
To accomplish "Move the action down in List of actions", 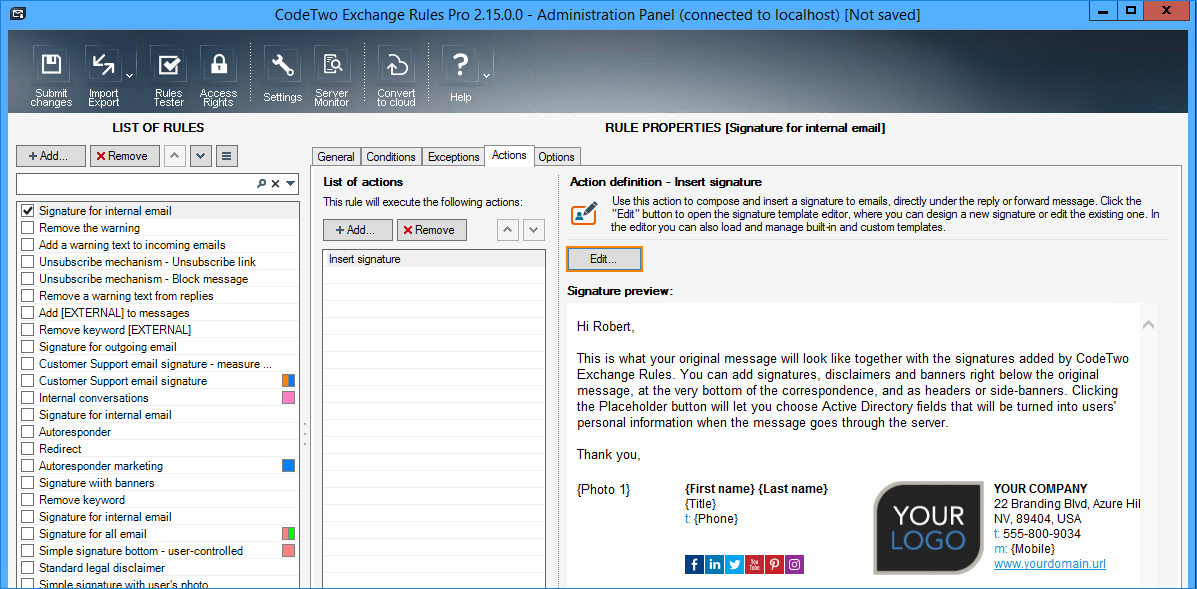I will 534,230.
